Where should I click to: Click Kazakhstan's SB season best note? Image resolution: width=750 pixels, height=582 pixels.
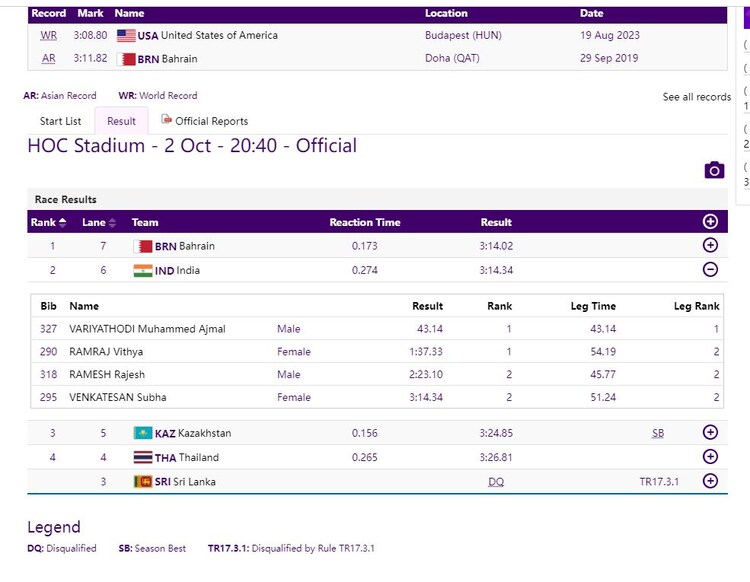[x=657, y=433]
